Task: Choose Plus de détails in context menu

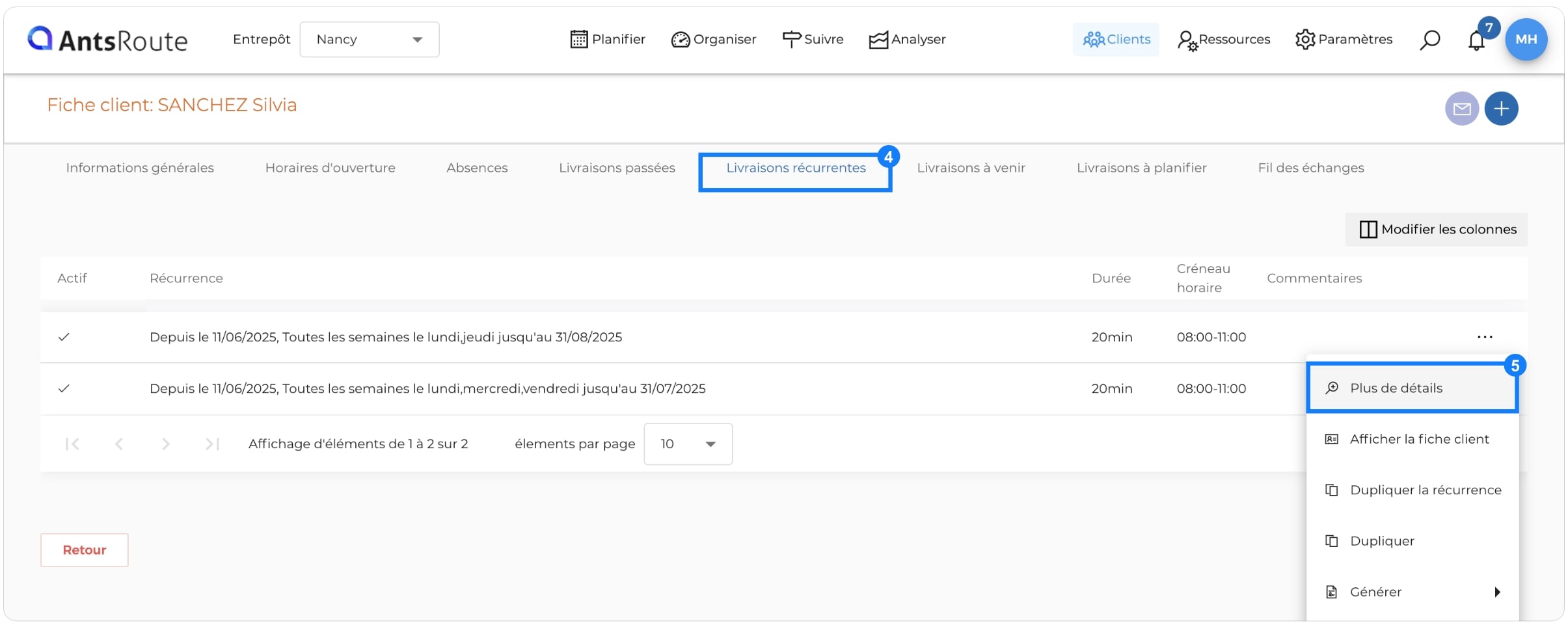Action: 1413,388
